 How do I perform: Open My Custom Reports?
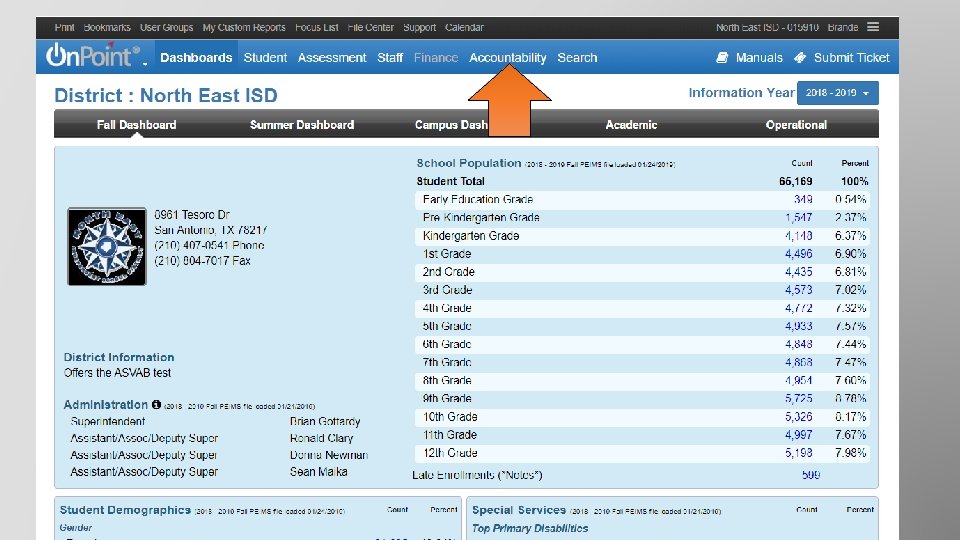(244, 27)
